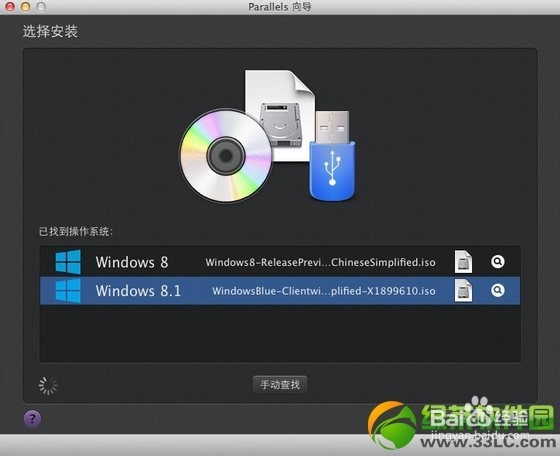Click Windows8-ReleasePrevi...ChineseSimplified.iso filename
This screenshot has width=560, height=456.
click(320, 262)
